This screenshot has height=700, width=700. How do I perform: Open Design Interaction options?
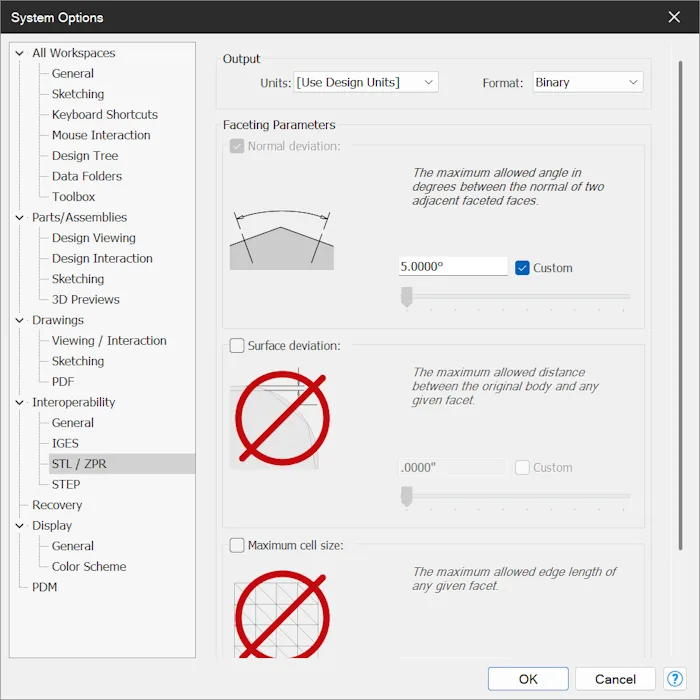pyautogui.click(x=102, y=258)
